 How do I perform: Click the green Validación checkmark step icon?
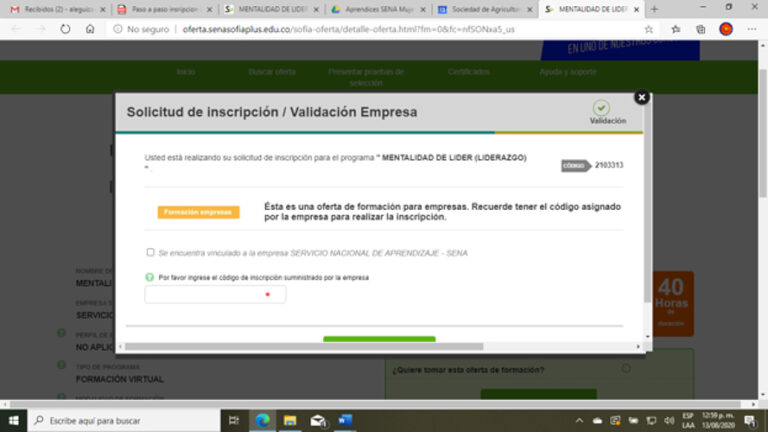click(600, 107)
